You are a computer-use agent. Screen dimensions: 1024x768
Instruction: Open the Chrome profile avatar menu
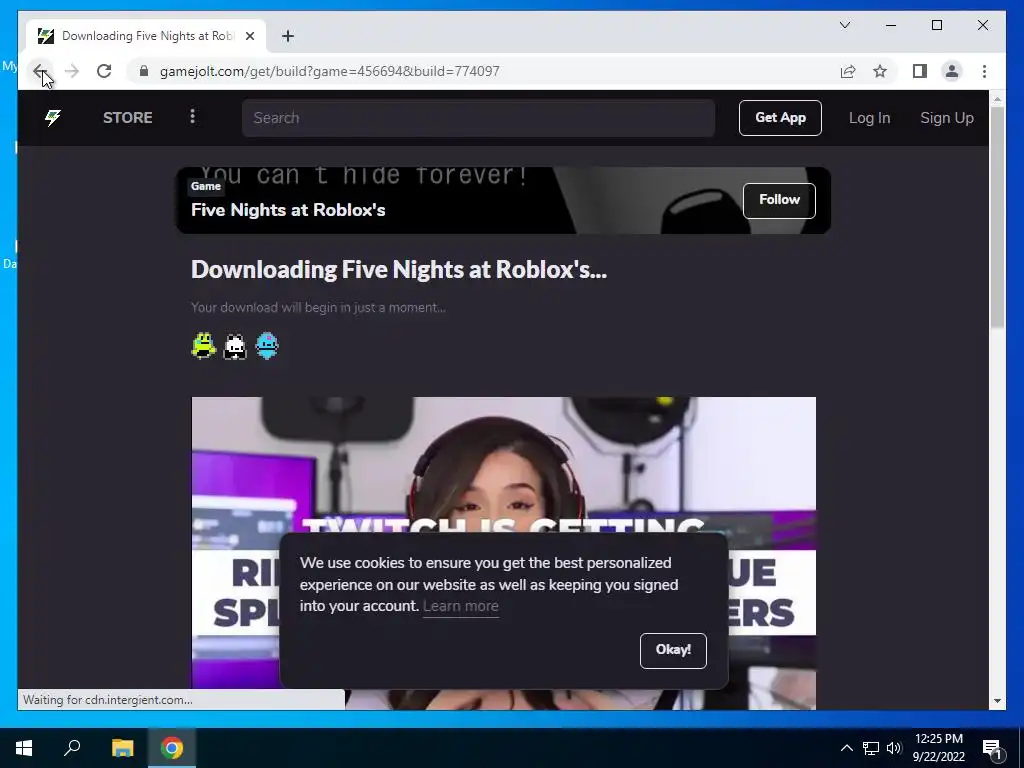tap(952, 71)
